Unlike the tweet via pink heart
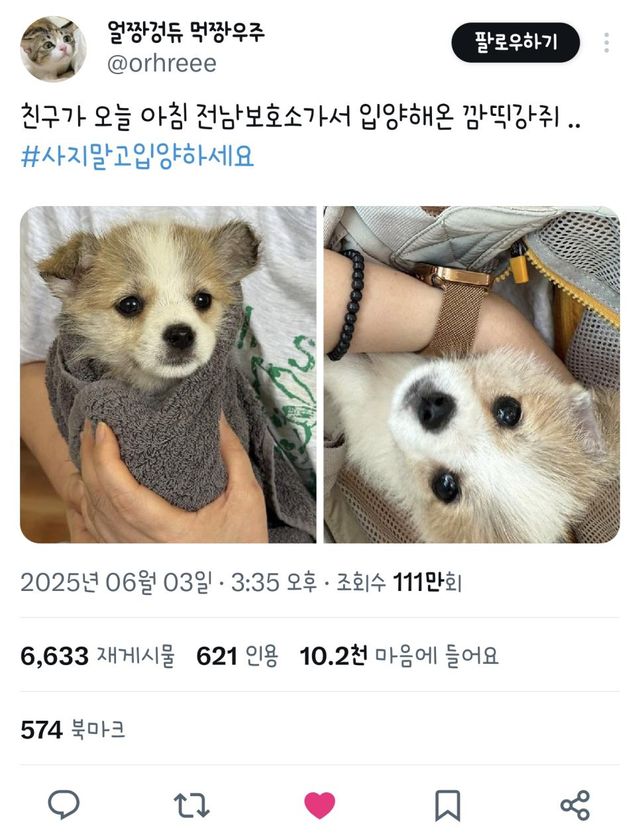The image size is (640, 838). pos(319,805)
